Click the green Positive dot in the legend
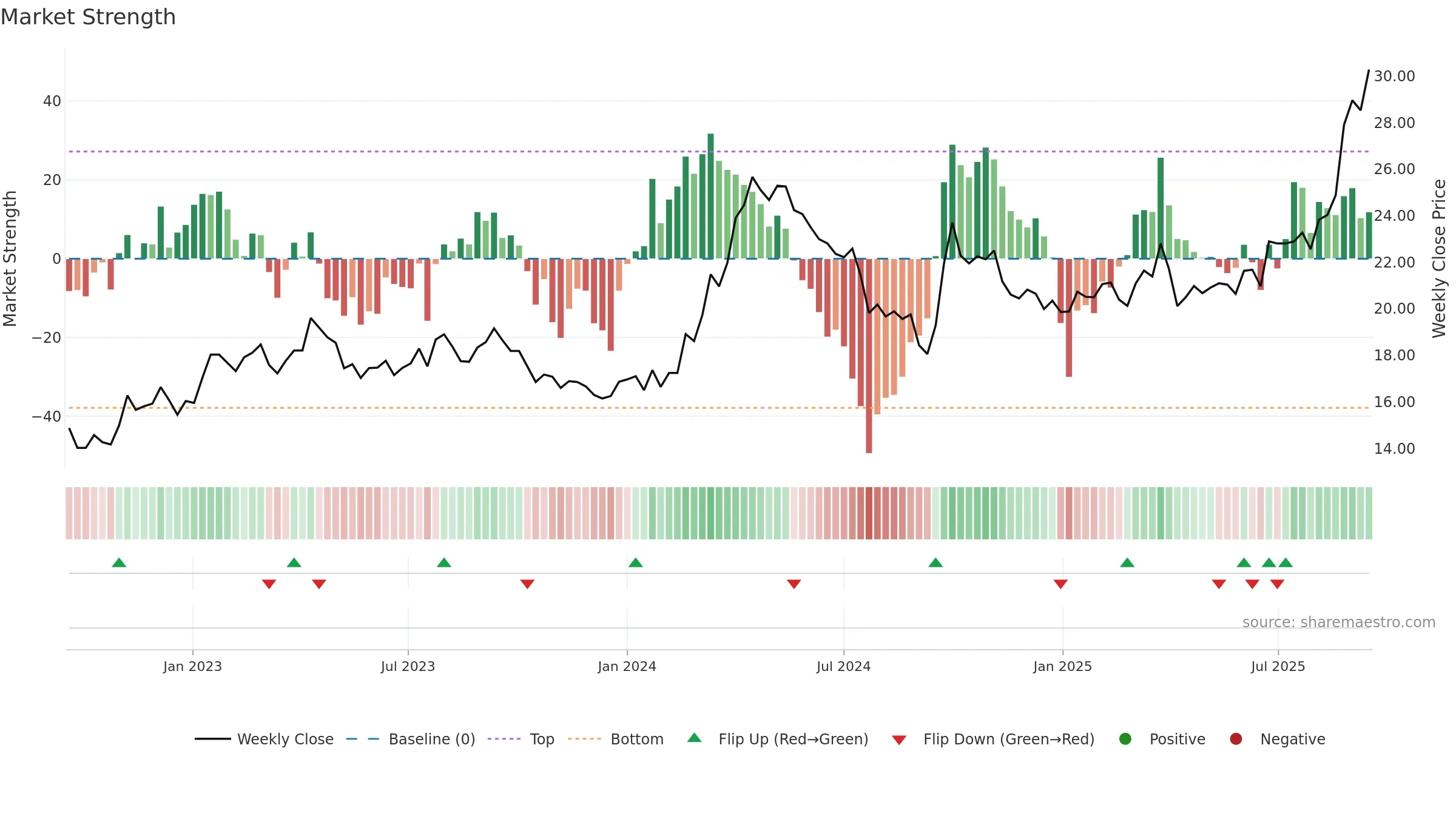Viewport: 1456px width, 819px height. (1125, 739)
